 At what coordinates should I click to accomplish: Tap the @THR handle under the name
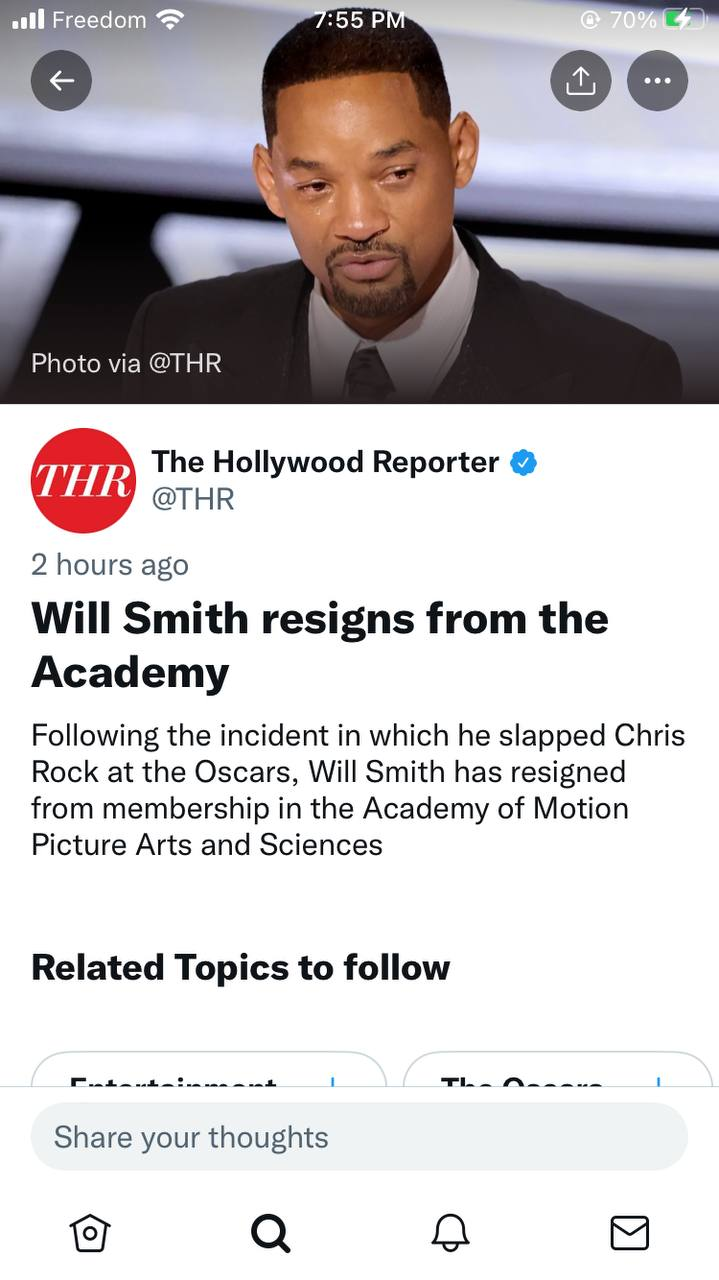(192, 498)
